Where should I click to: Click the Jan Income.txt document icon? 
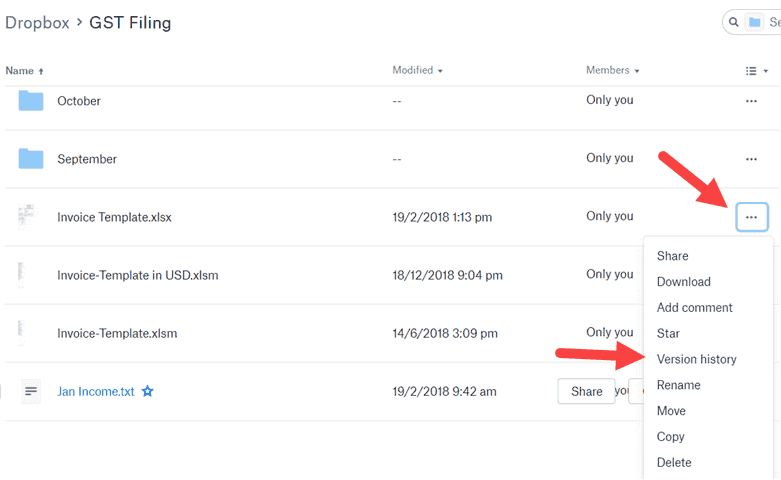click(31, 392)
